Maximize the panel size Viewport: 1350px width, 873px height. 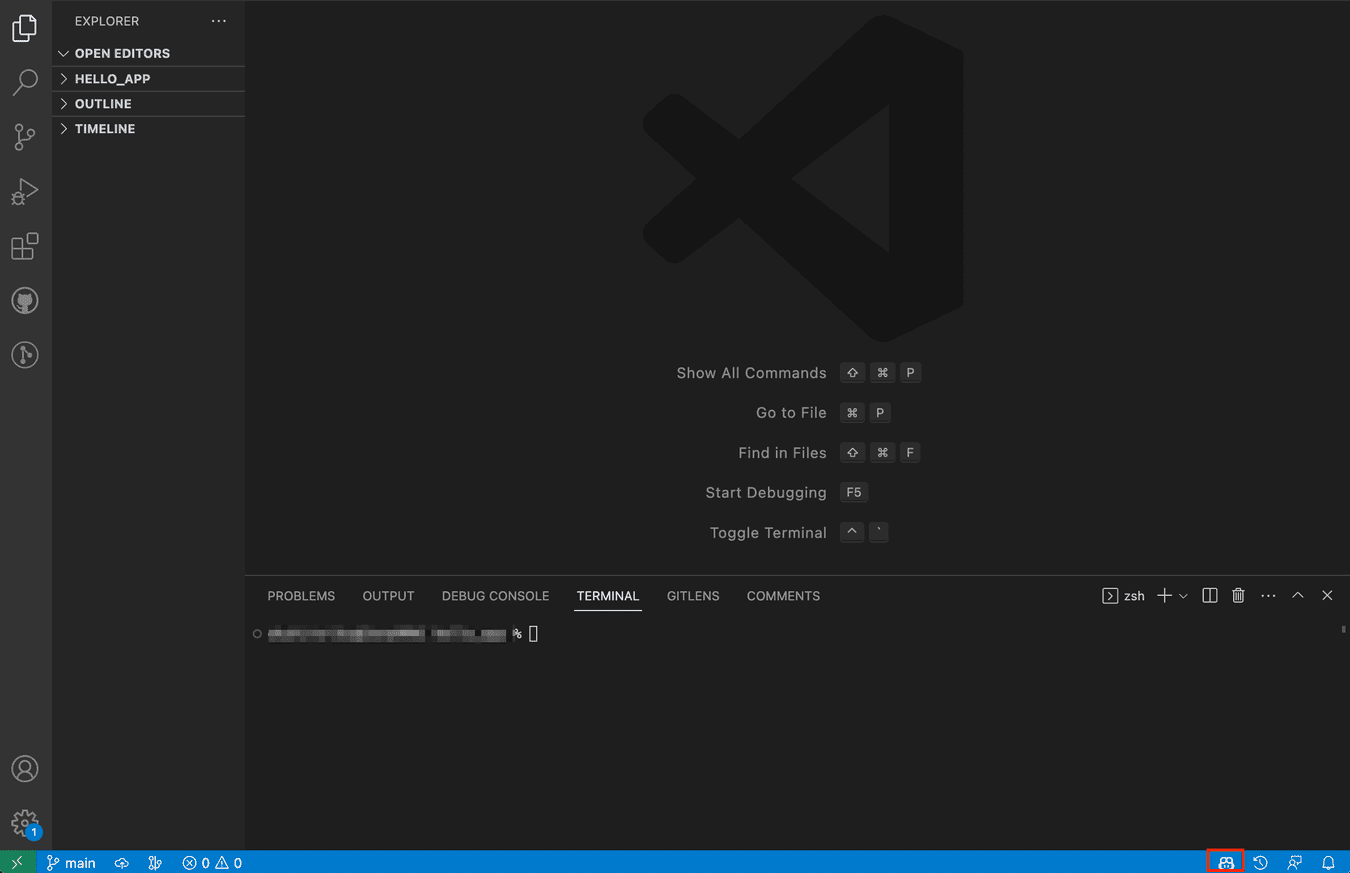pyautogui.click(x=1298, y=596)
